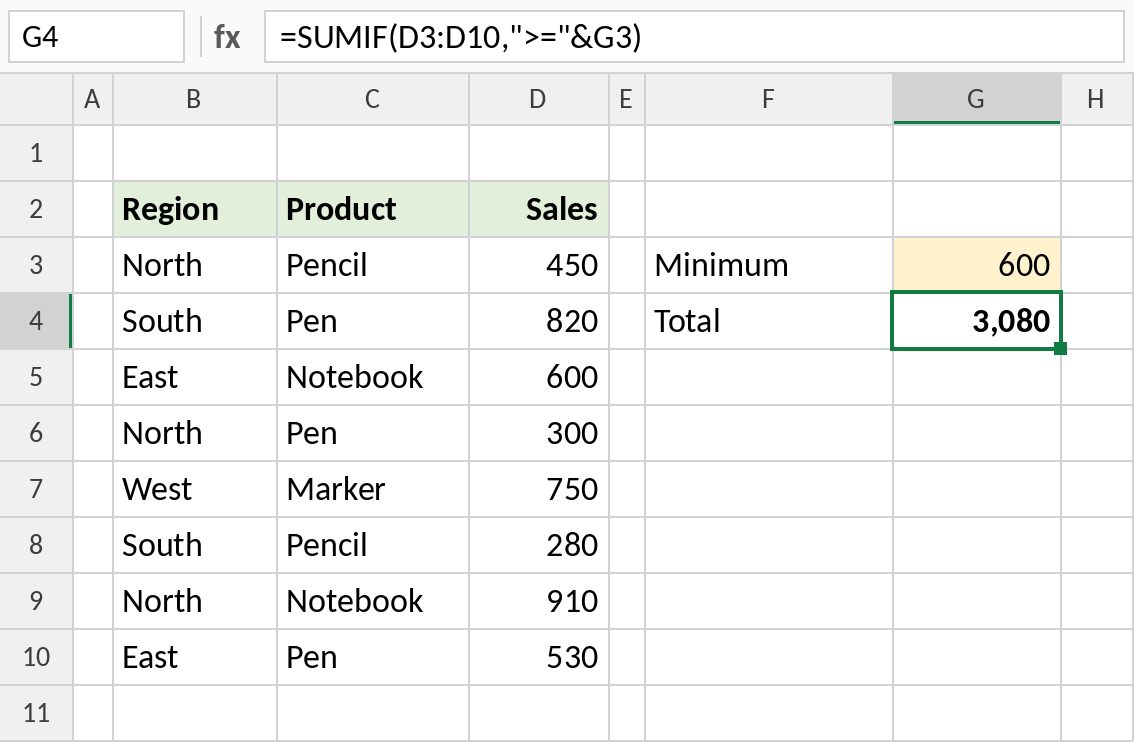This screenshot has width=1134, height=742.
Task: Click the fill handle of cell G4
Action: [1061, 349]
